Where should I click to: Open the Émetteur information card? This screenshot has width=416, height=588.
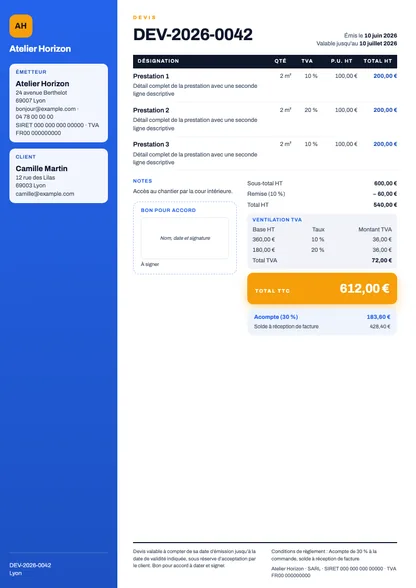tap(59, 103)
